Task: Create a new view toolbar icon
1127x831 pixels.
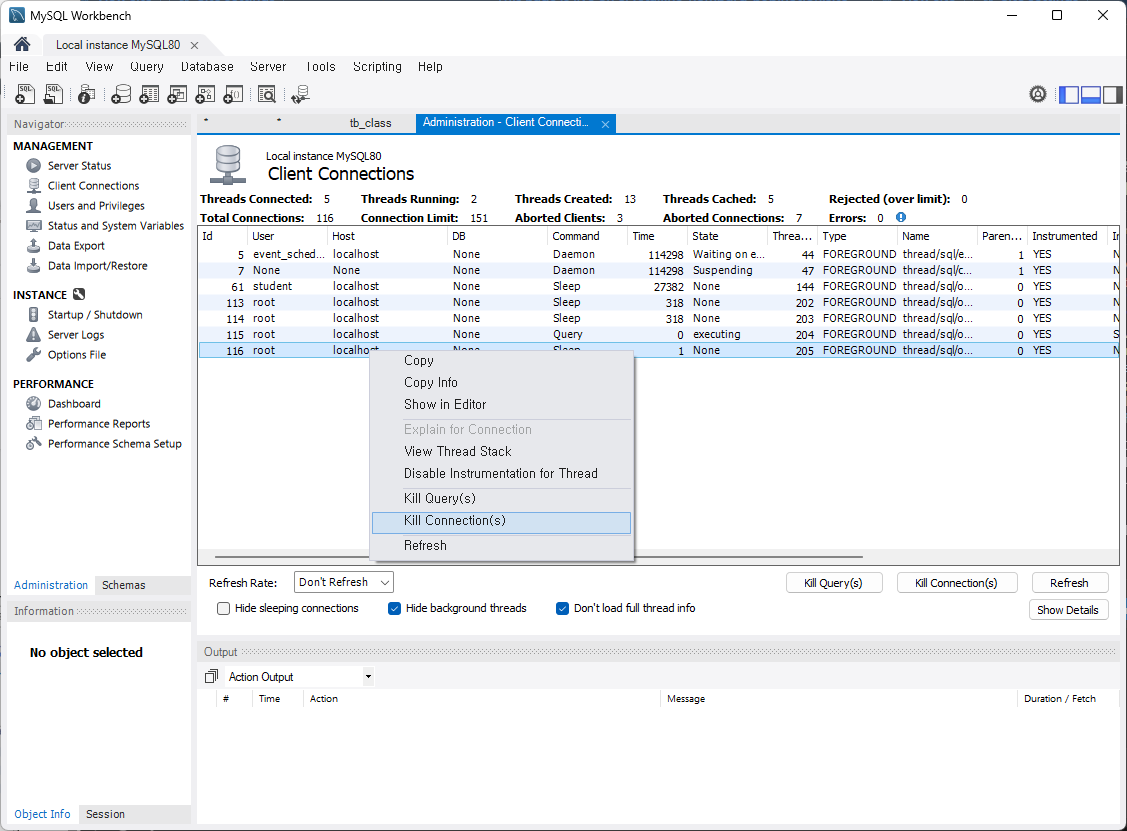Action: tap(177, 94)
